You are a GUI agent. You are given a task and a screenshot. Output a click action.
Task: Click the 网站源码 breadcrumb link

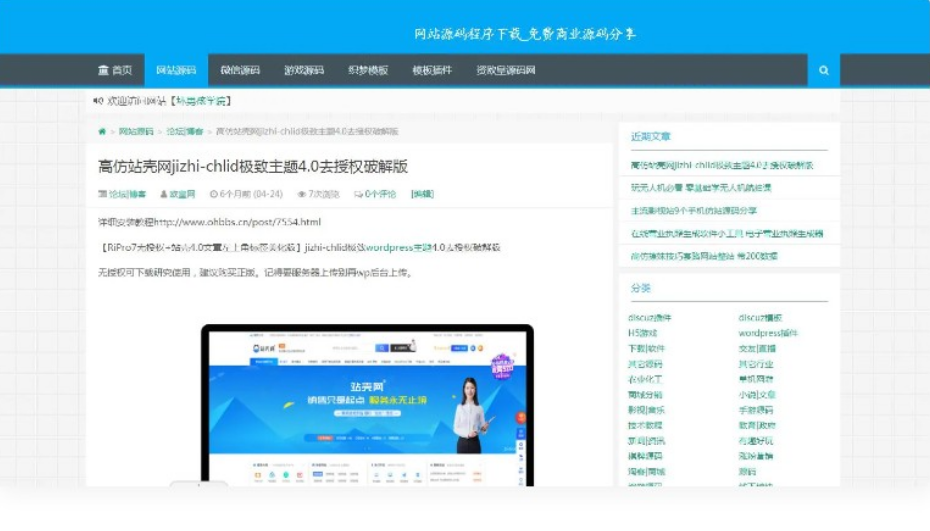[x=136, y=131]
